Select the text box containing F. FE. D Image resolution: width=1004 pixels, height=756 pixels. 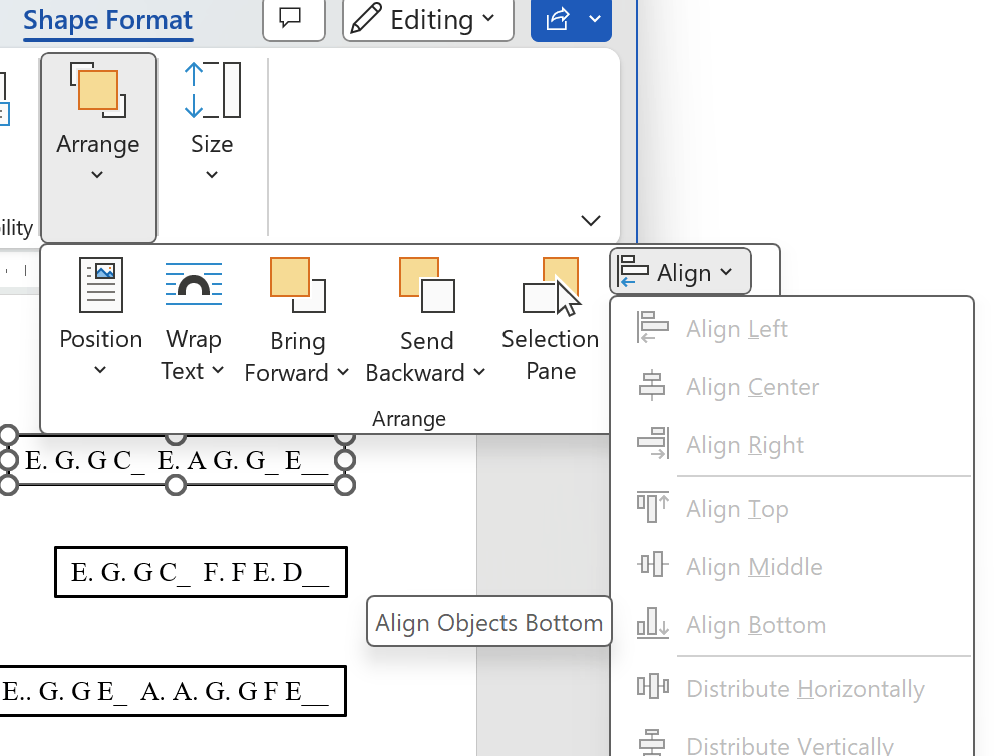[200, 572]
